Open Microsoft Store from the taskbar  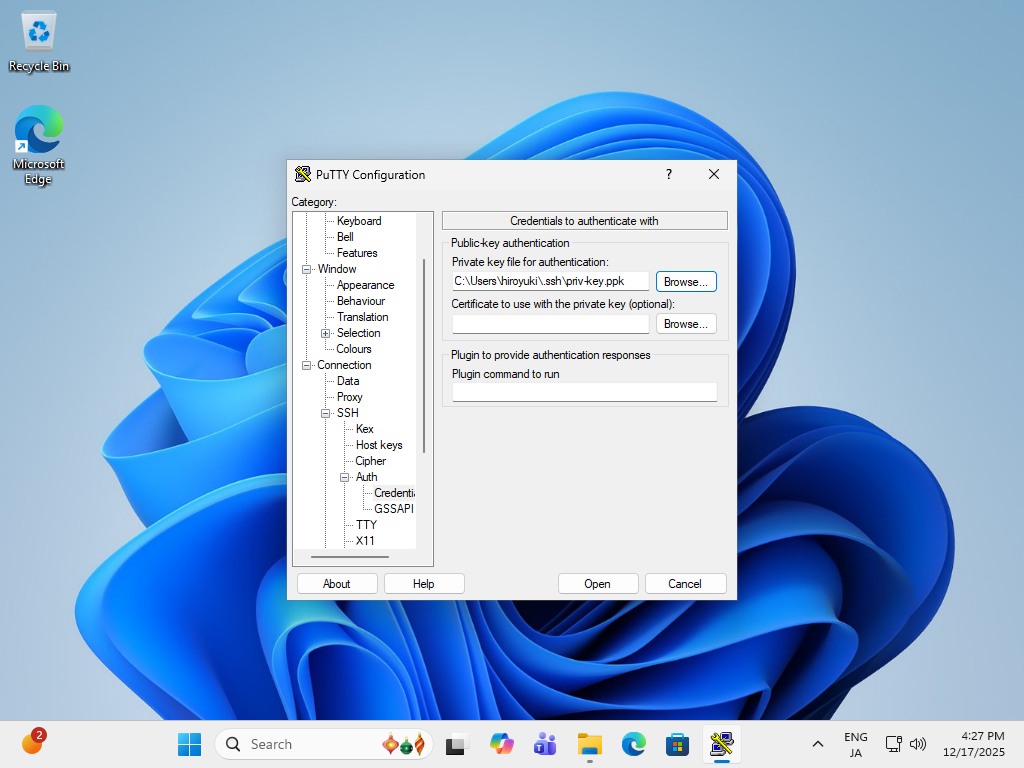pyautogui.click(x=677, y=744)
